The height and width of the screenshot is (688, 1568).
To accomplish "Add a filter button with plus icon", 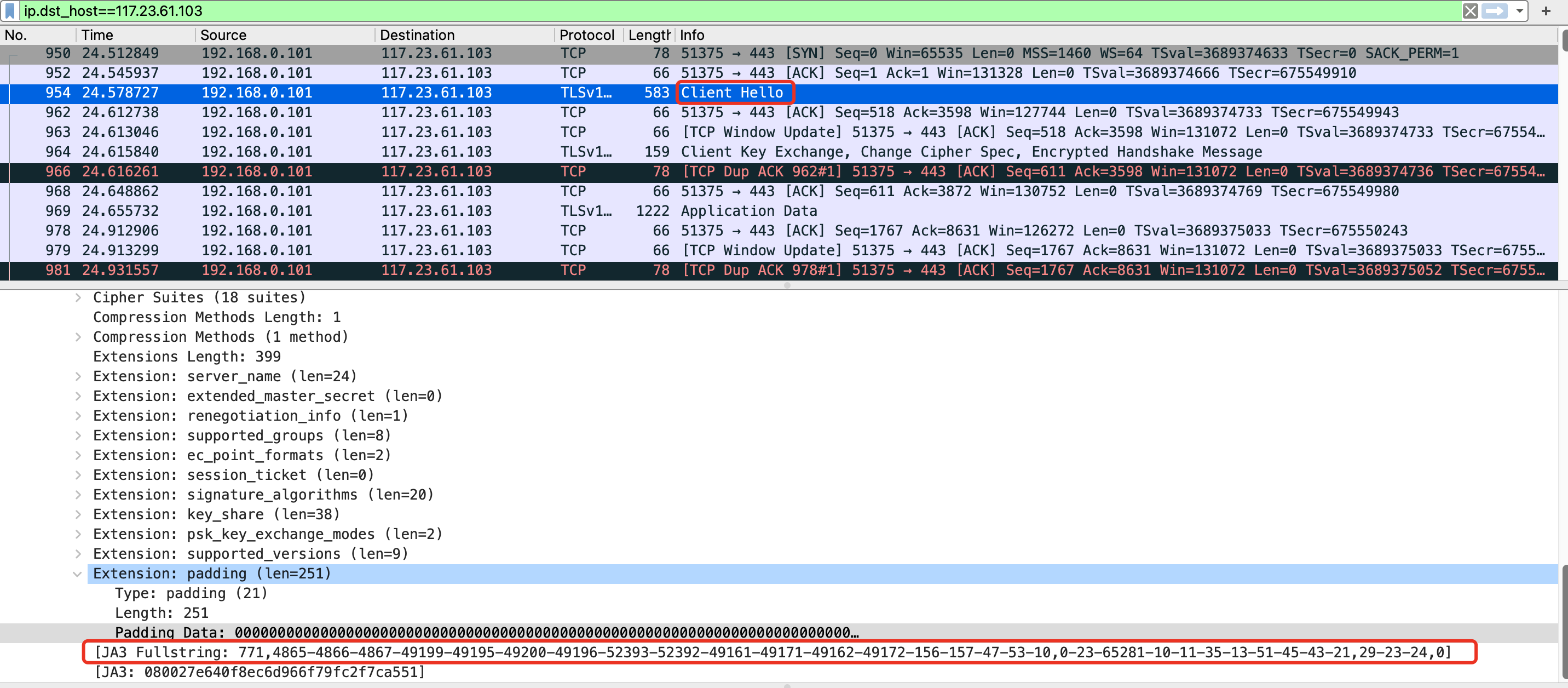I will pyautogui.click(x=1546, y=11).
